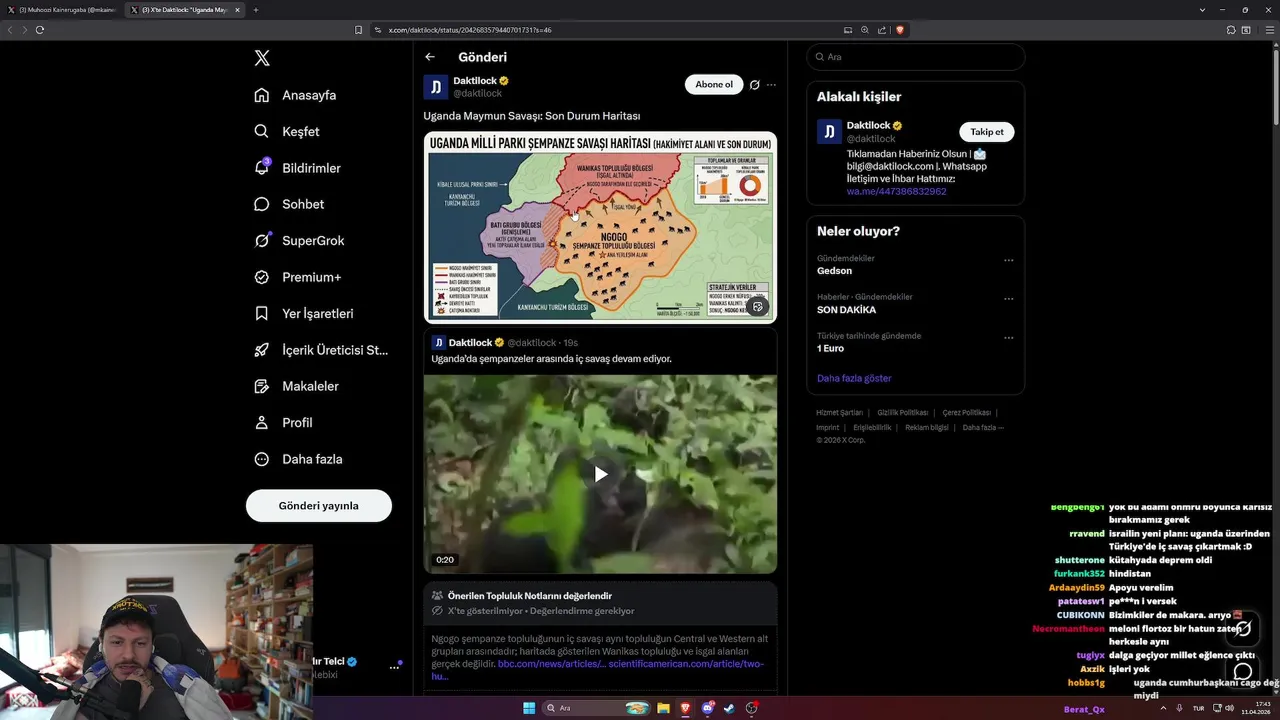Image resolution: width=1280 pixels, height=720 pixels.
Task: Open Gizlilik Politikası footer link
Action: pos(903,413)
